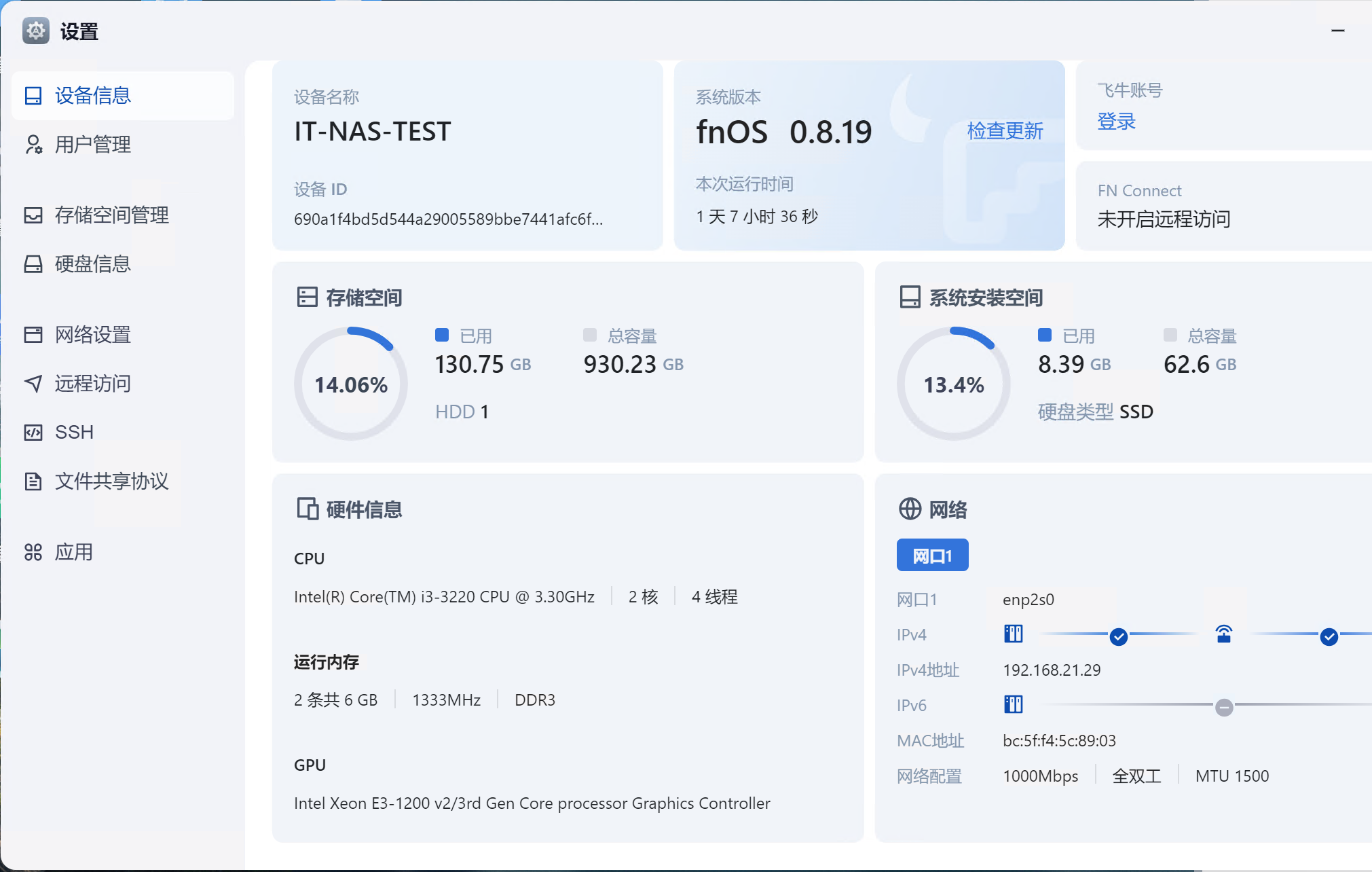Select 文件共享协议 in sidebar
Viewport: 1372px width, 872px height.
click(123, 482)
